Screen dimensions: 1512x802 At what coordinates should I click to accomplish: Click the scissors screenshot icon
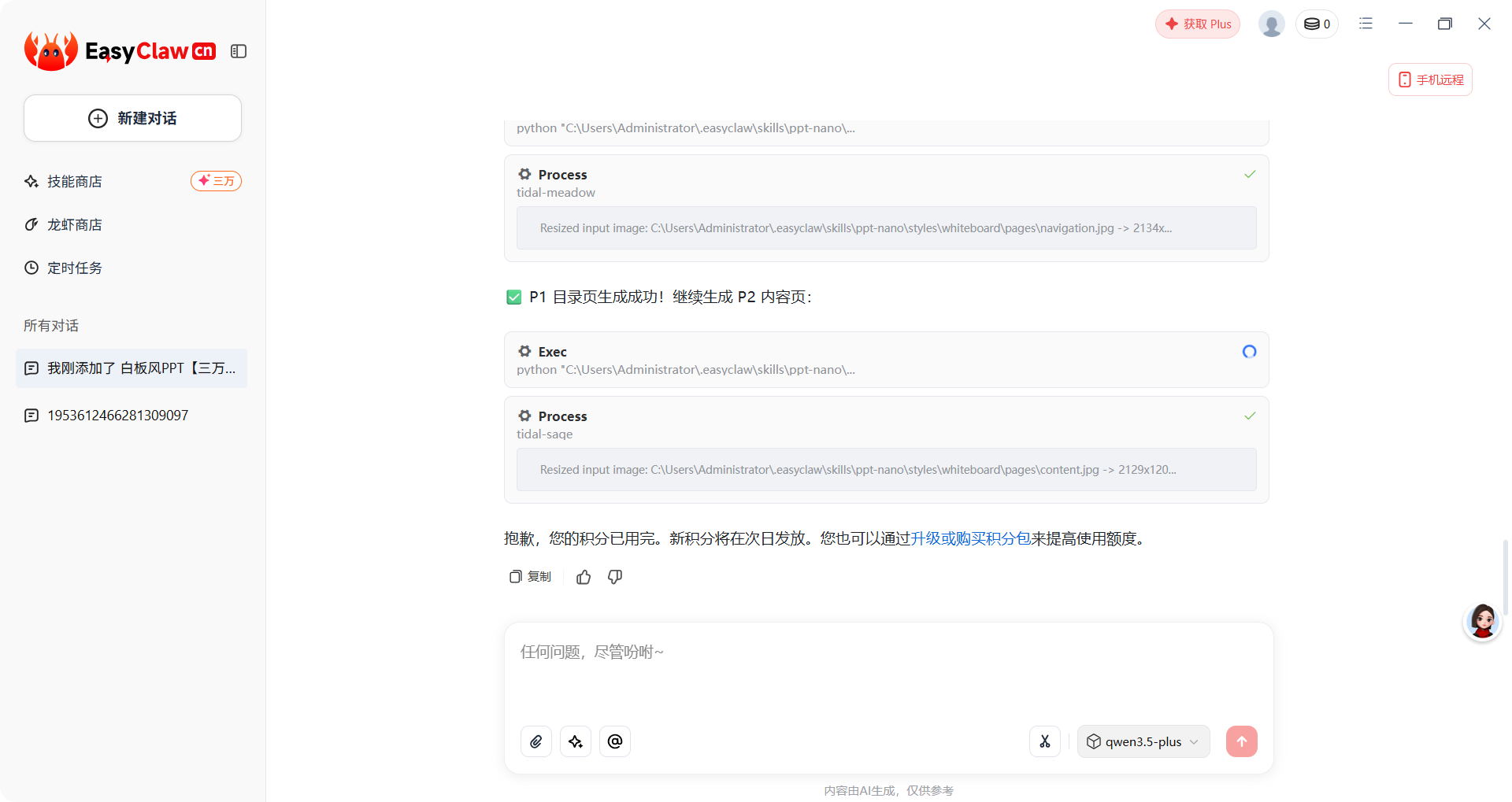[1045, 741]
